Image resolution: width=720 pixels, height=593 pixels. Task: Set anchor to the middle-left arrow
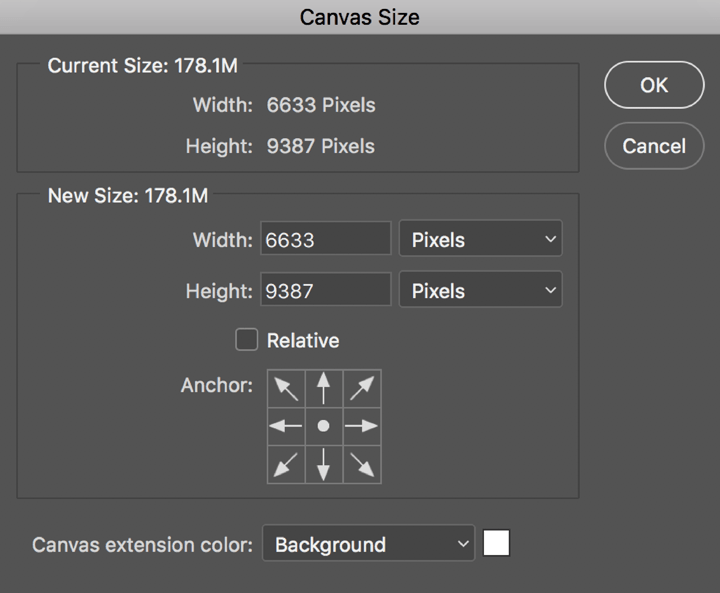coord(286,426)
